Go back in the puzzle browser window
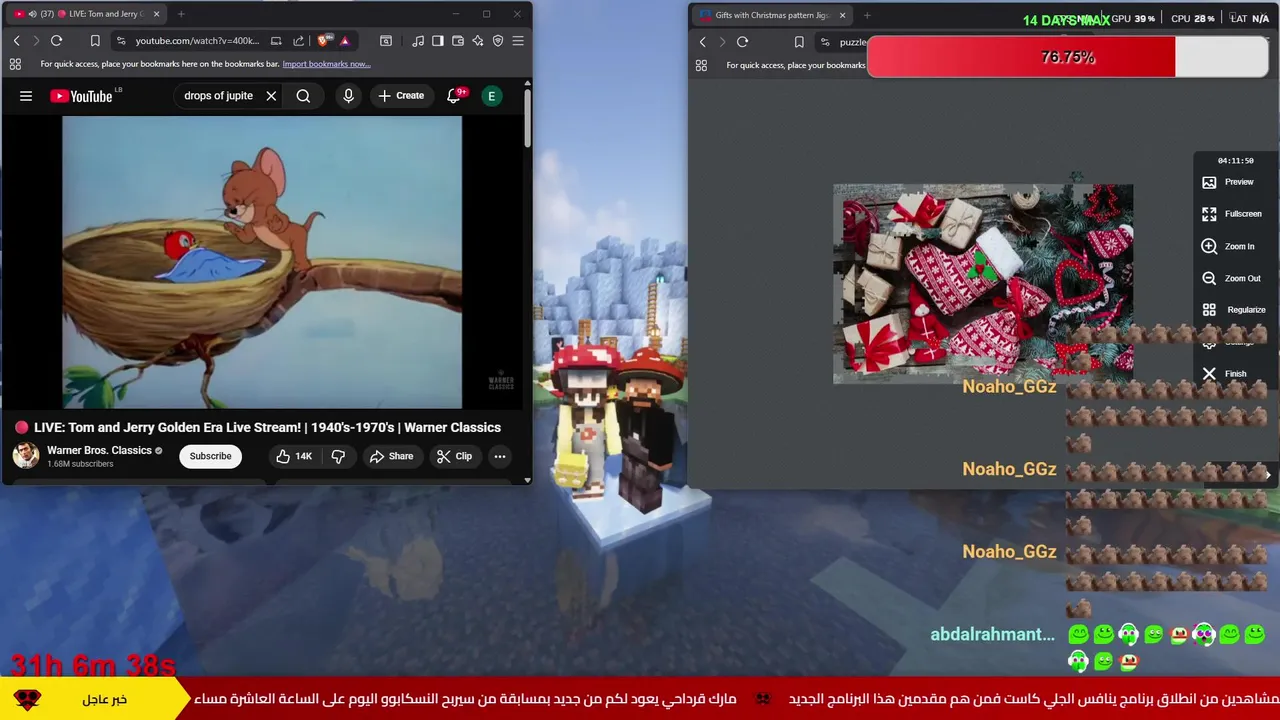1280x720 pixels. point(702,42)
